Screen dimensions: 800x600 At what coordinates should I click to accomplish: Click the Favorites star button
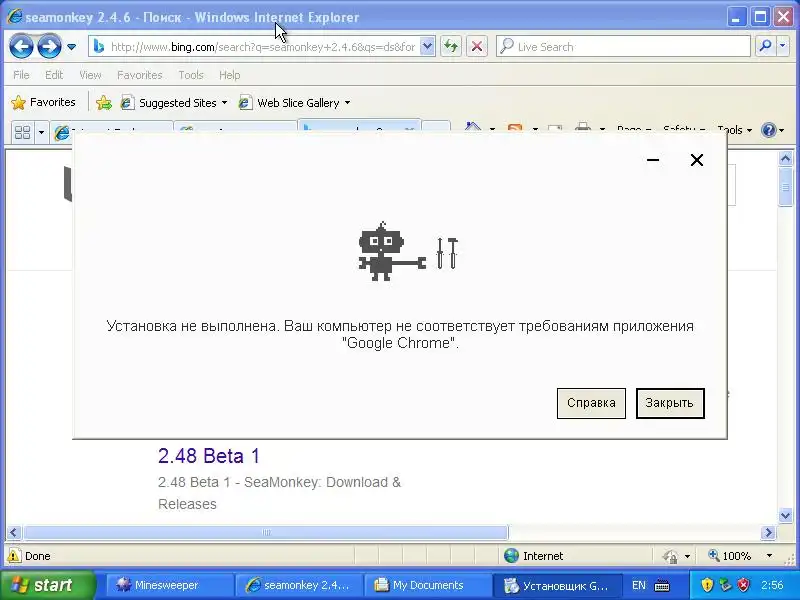(43, 103)
